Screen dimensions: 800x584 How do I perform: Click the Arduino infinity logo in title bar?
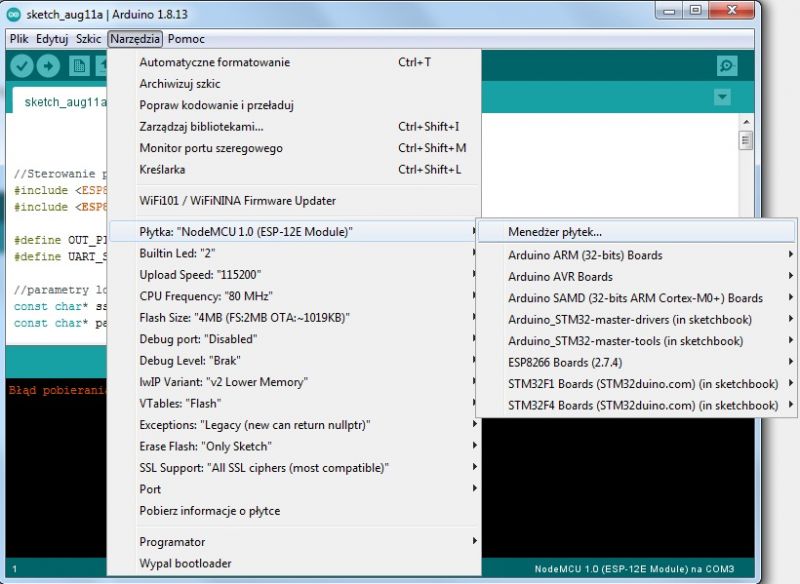click(x=13, y=14)
